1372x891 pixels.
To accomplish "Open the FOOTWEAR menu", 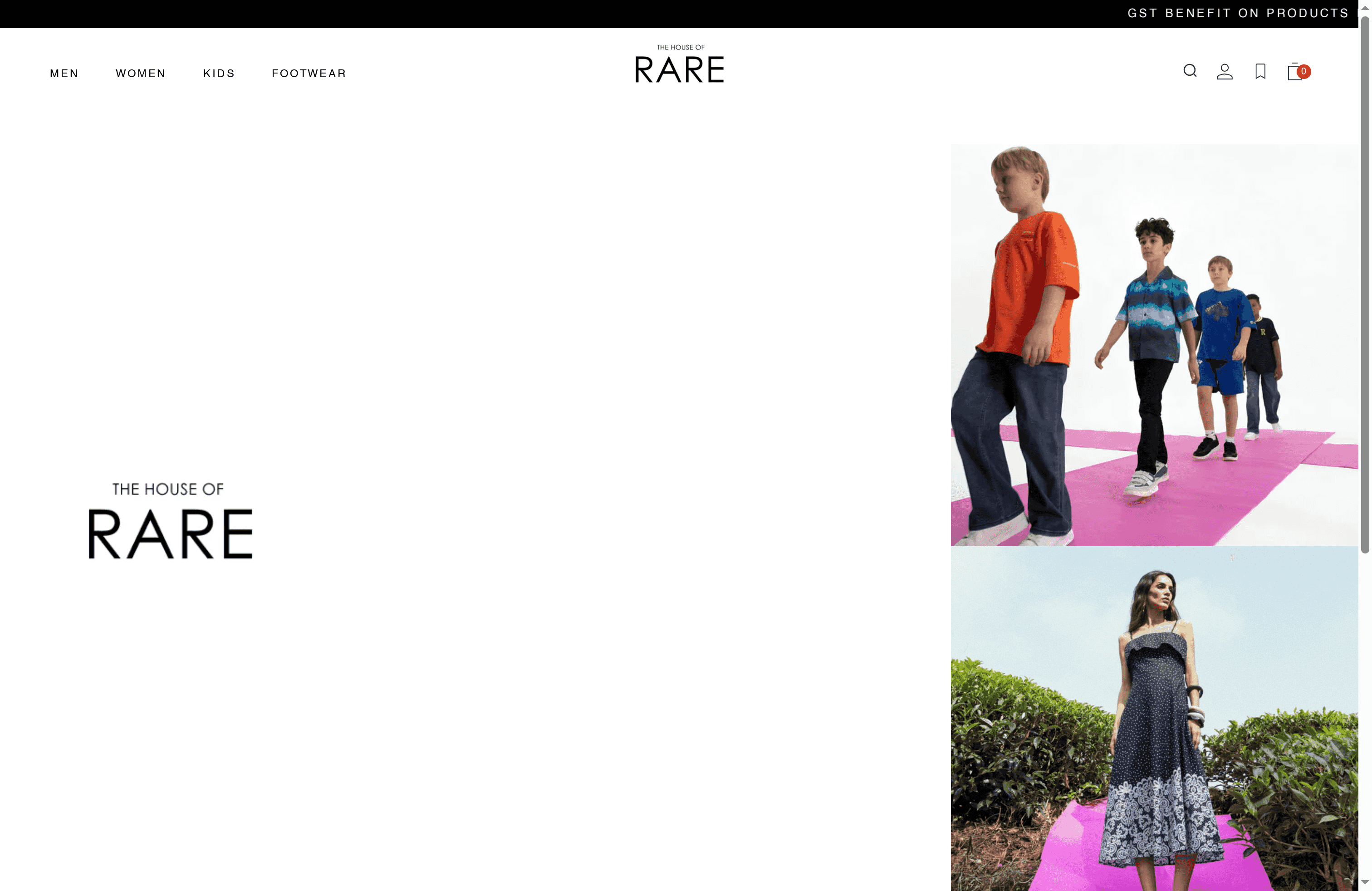I will 309,73.
